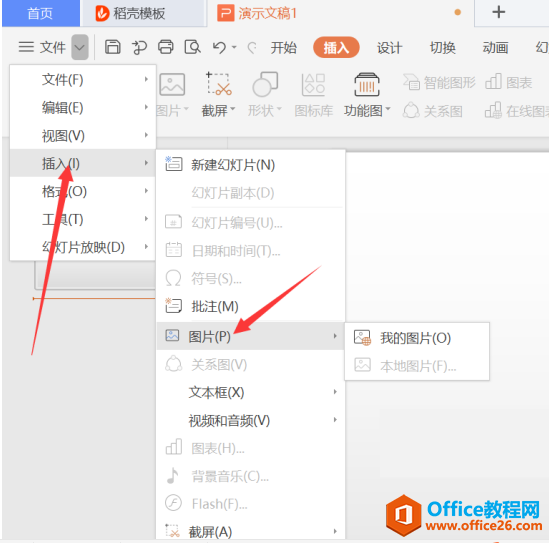Screen dimensions: 549x543
Task: Click the 在线图表 online chart icon
Action: [x=493, y=111]
